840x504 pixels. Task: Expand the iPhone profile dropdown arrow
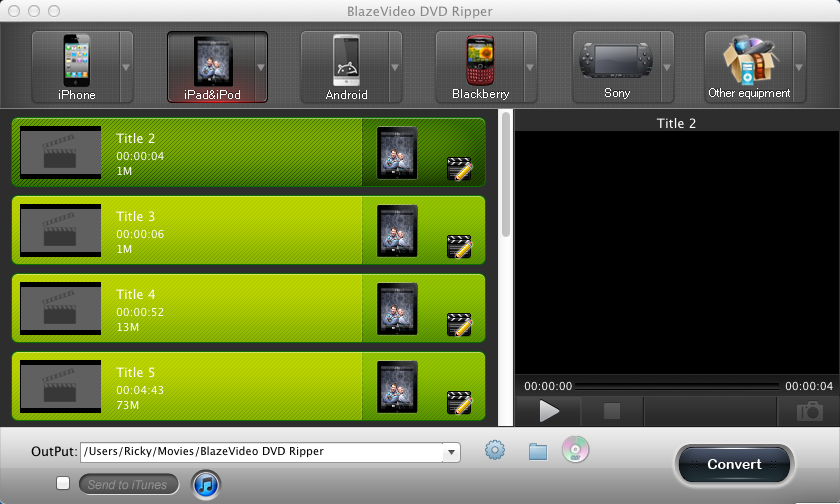coord(126,67)
